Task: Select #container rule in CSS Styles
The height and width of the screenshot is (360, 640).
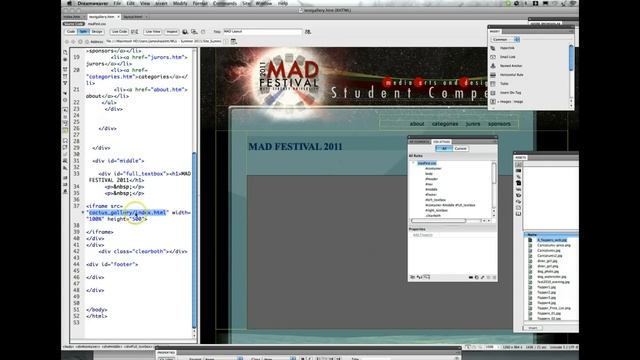Action: [433, 169]
